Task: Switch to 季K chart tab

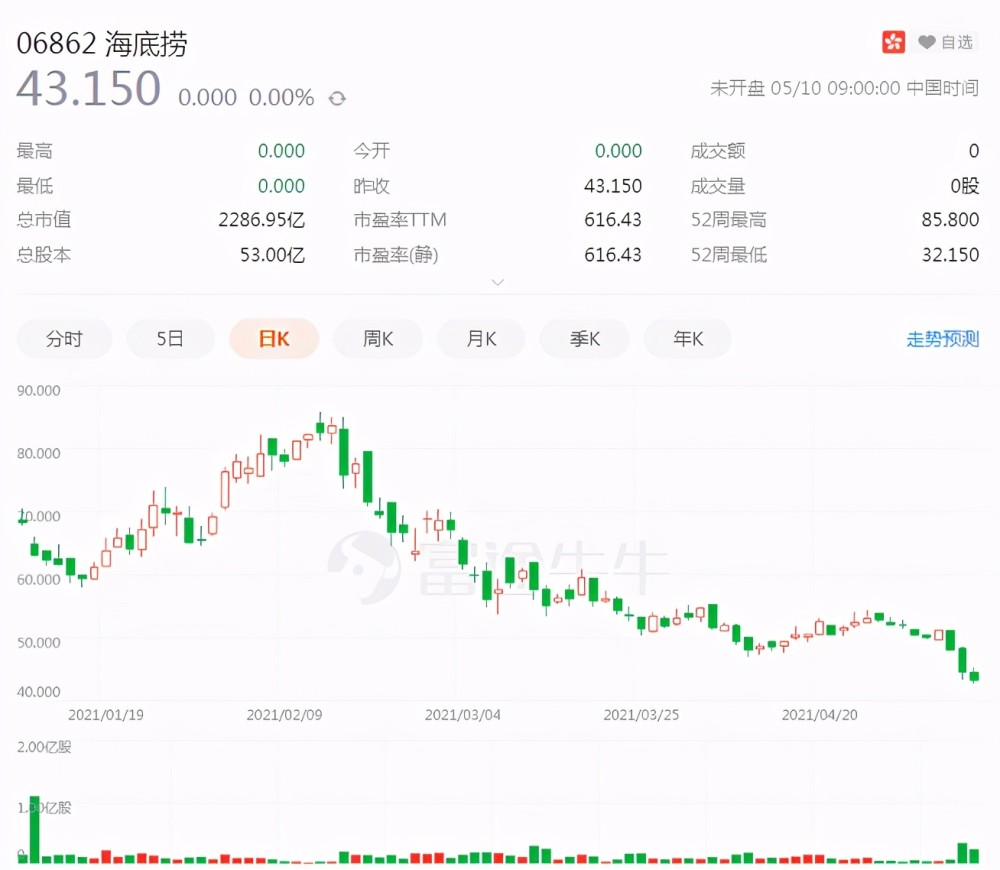Action: [x=585, y=339]
